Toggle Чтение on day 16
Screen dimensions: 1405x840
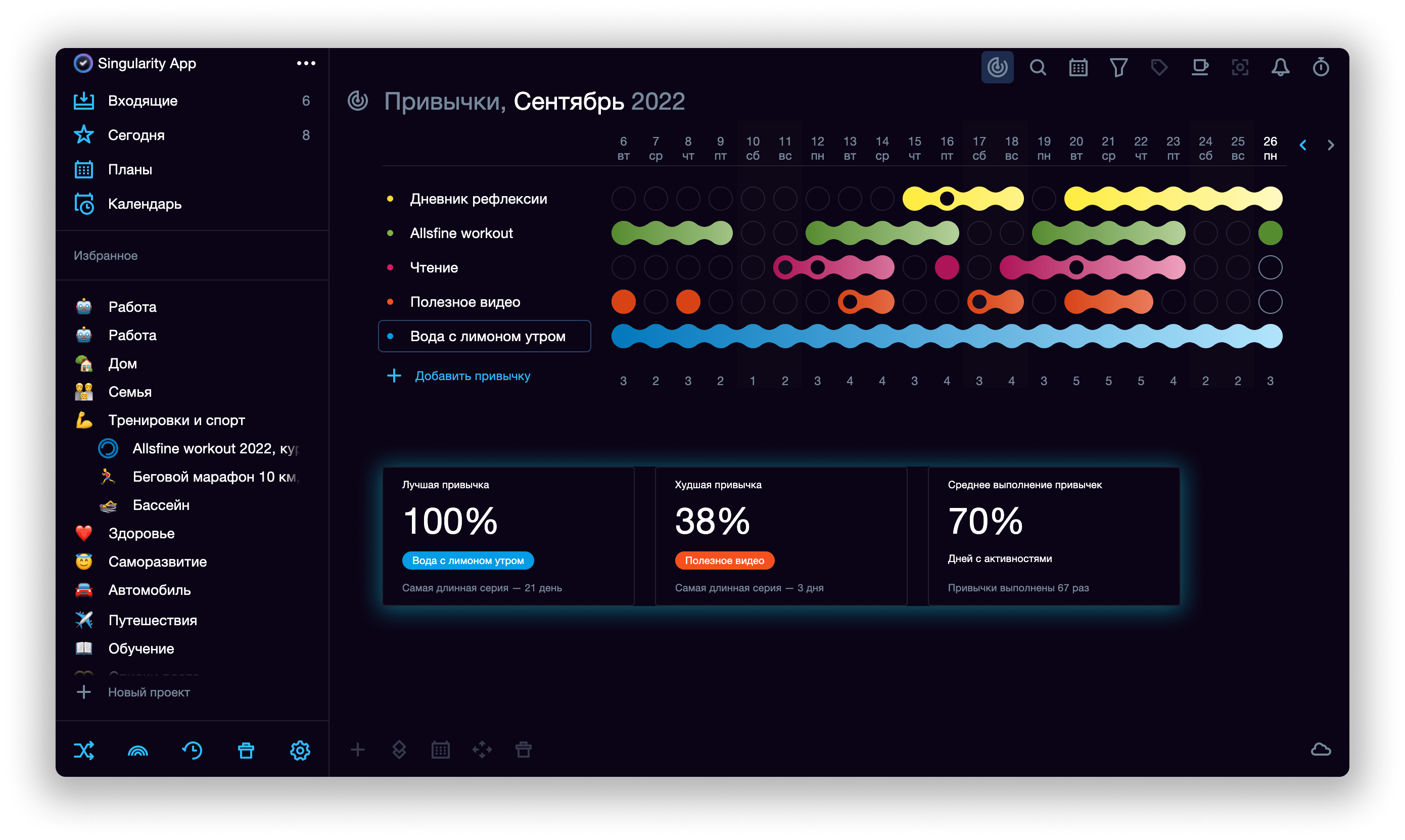947,268
